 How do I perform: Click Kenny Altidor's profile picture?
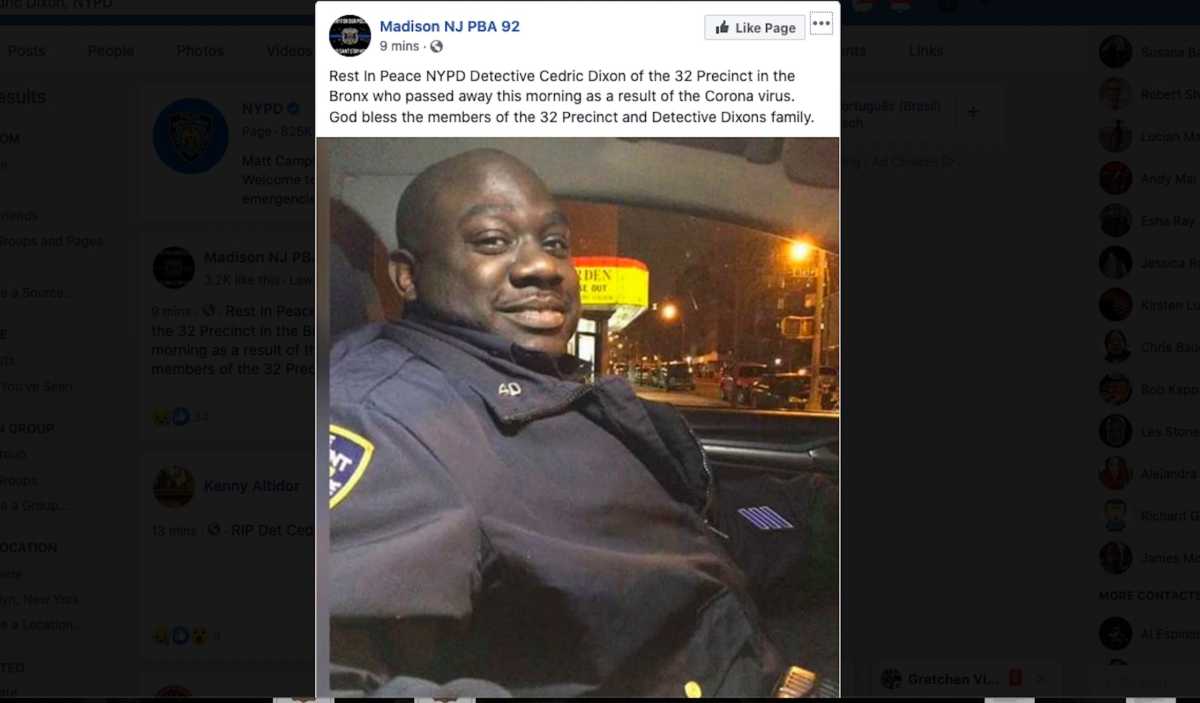174,487
